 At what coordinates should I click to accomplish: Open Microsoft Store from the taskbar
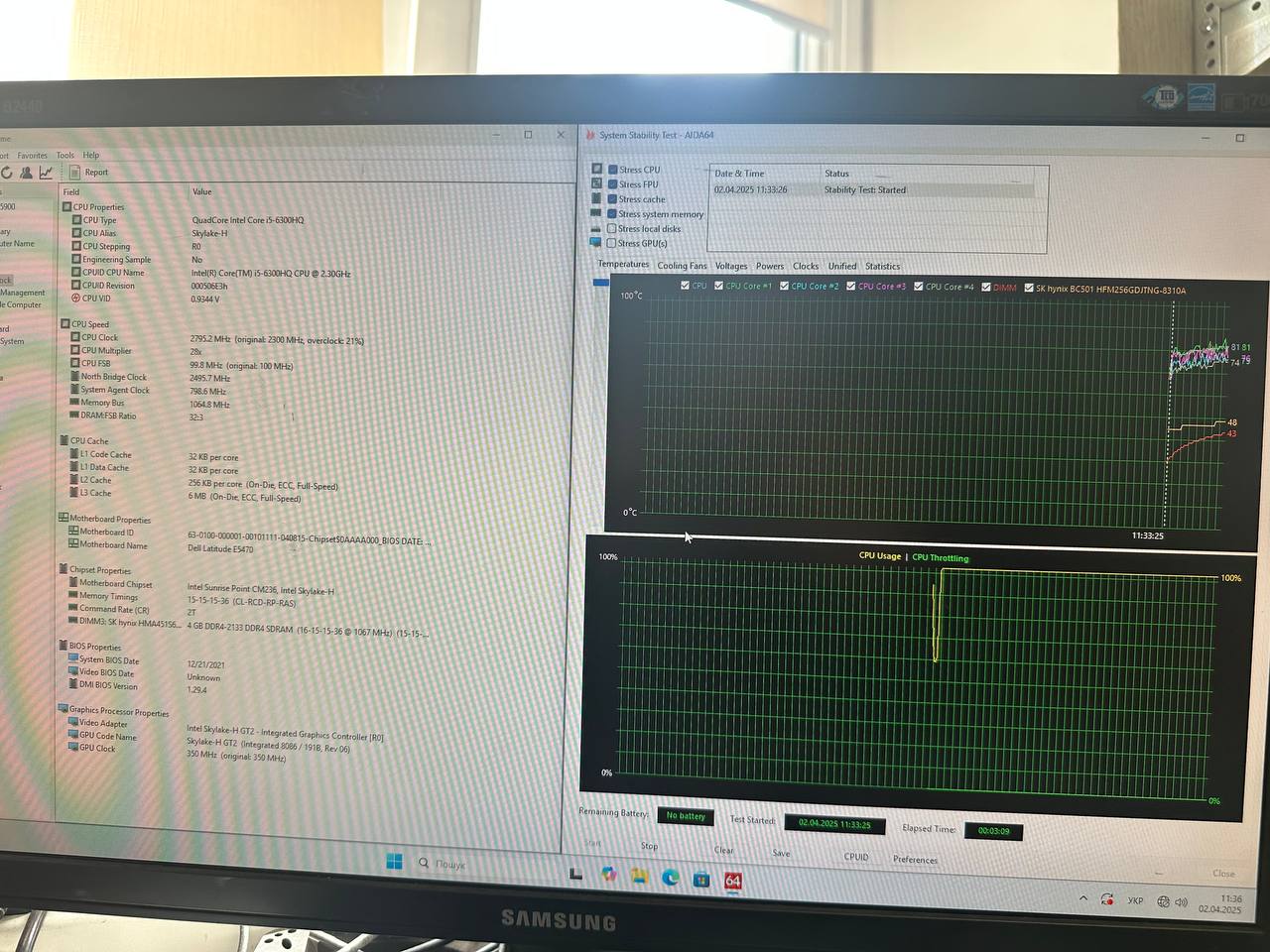tap(701, 879)
